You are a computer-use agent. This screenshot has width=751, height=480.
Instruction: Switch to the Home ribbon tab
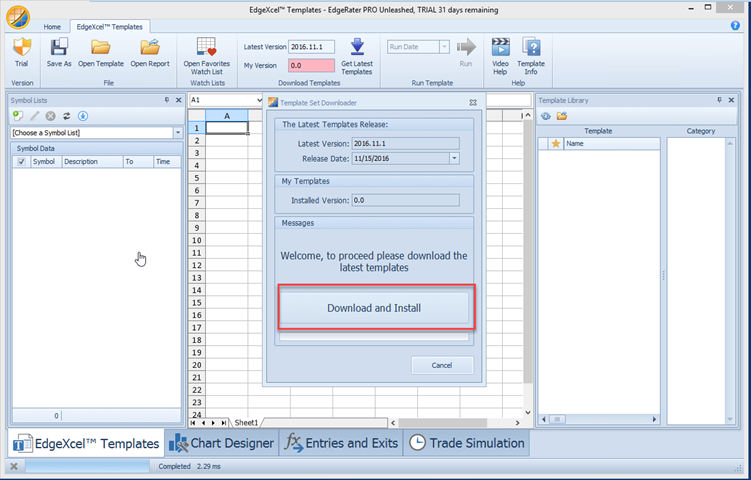point(52,27)
